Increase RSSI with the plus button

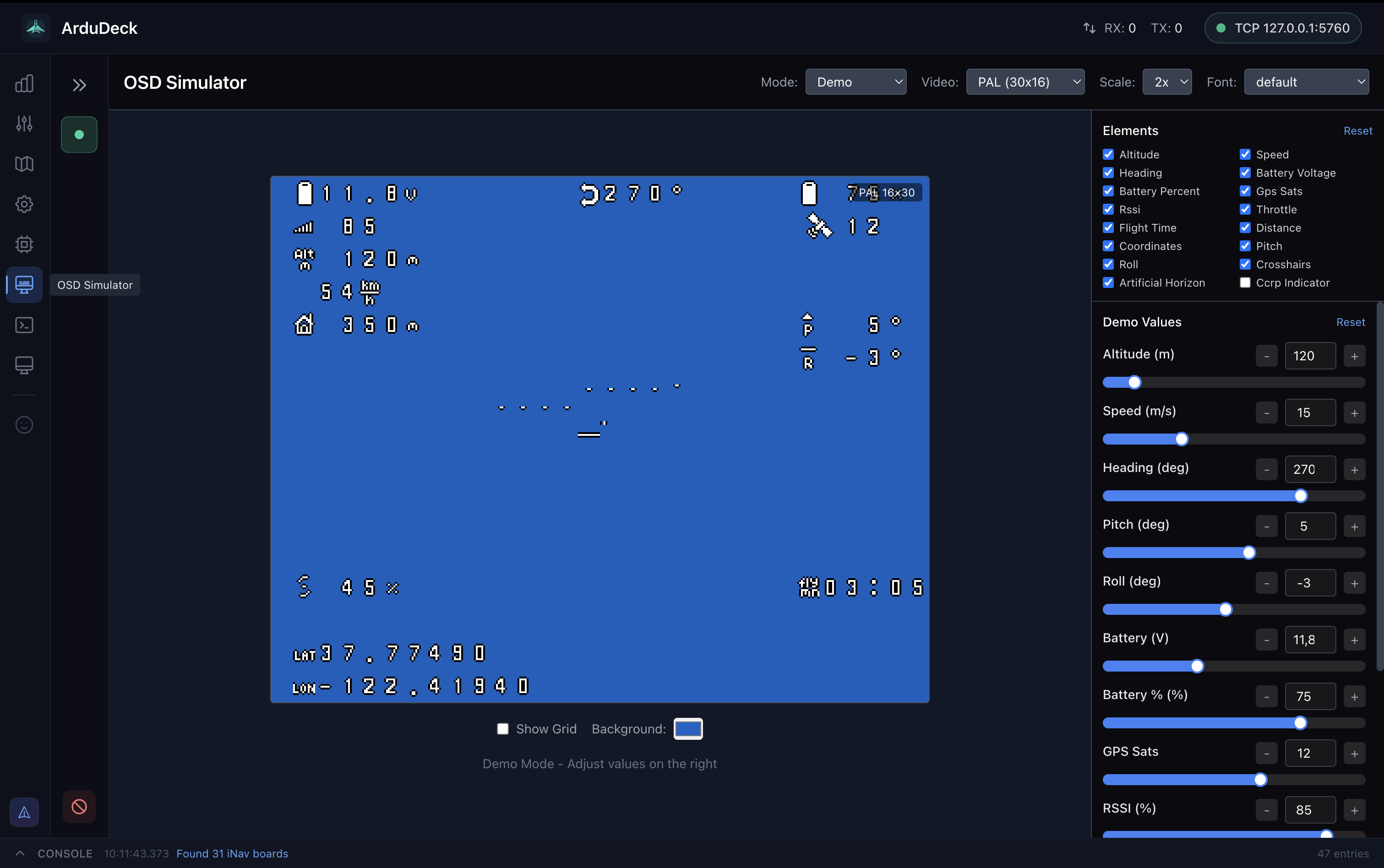pos(1354,810)
